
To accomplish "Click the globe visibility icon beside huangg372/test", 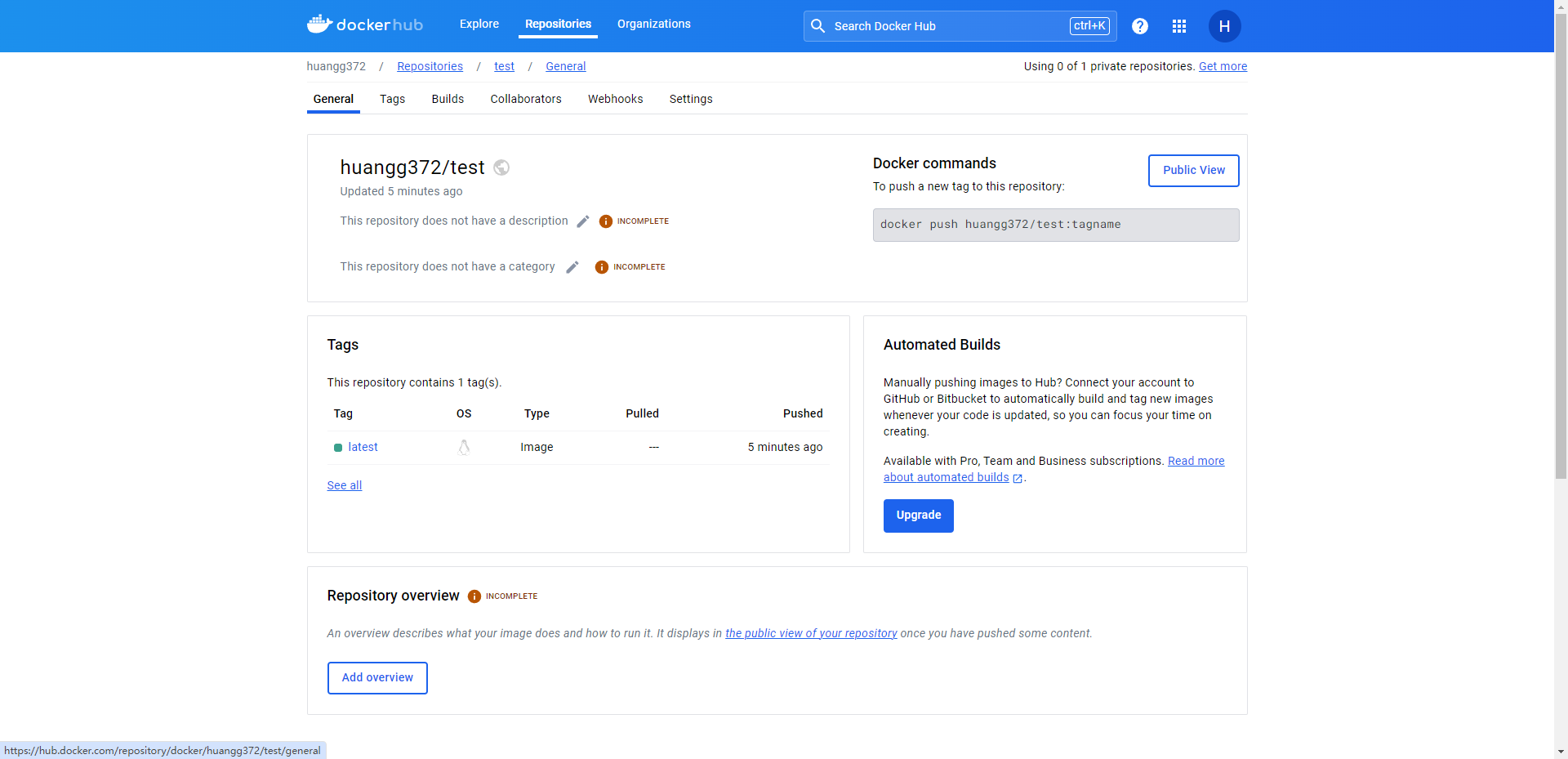I will [x=501, y=167].
